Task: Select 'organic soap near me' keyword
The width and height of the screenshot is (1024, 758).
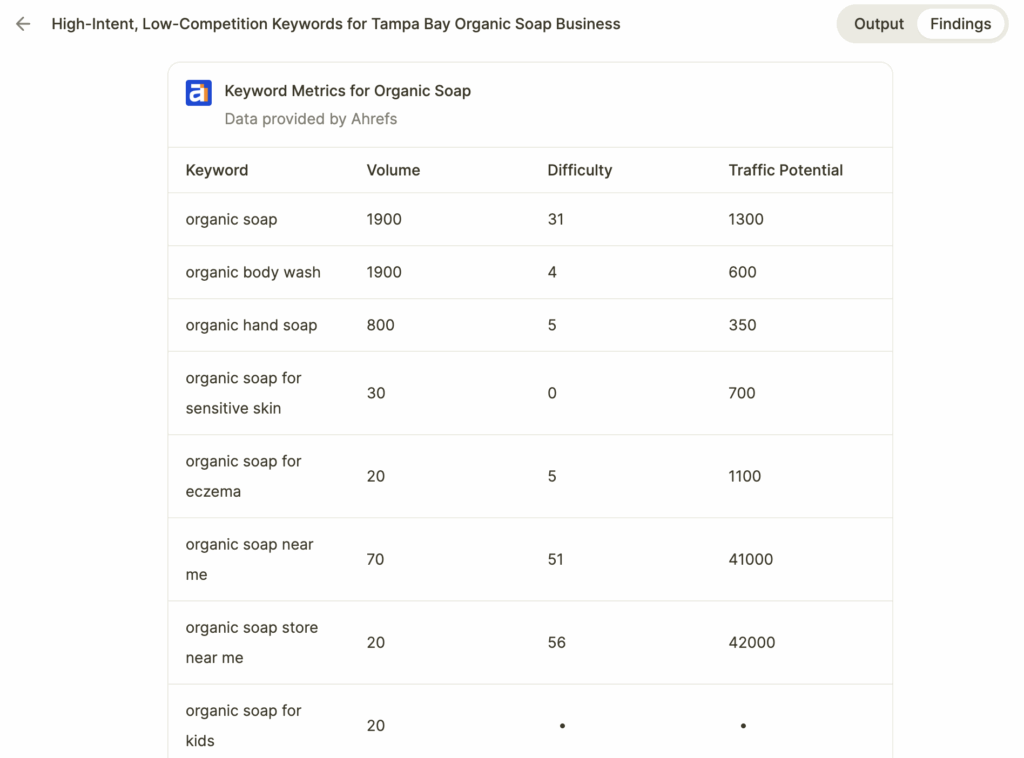Action: pos(249,560)
